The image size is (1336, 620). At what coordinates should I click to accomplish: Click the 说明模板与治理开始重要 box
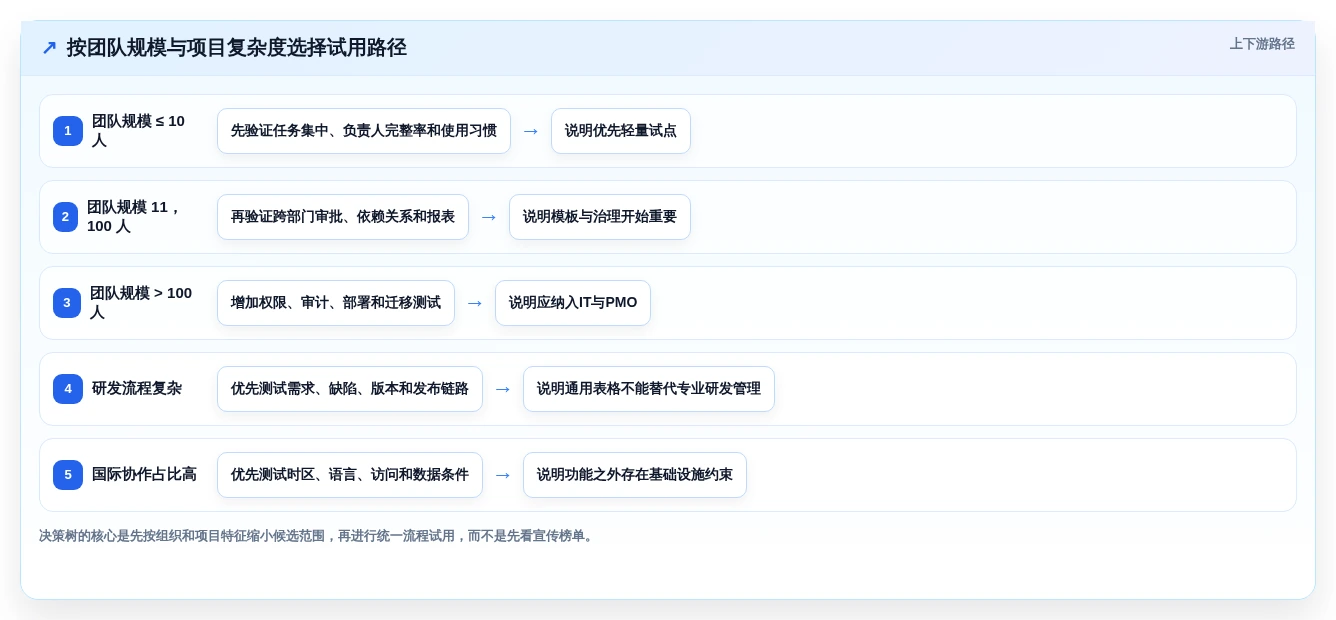[600, 217]
